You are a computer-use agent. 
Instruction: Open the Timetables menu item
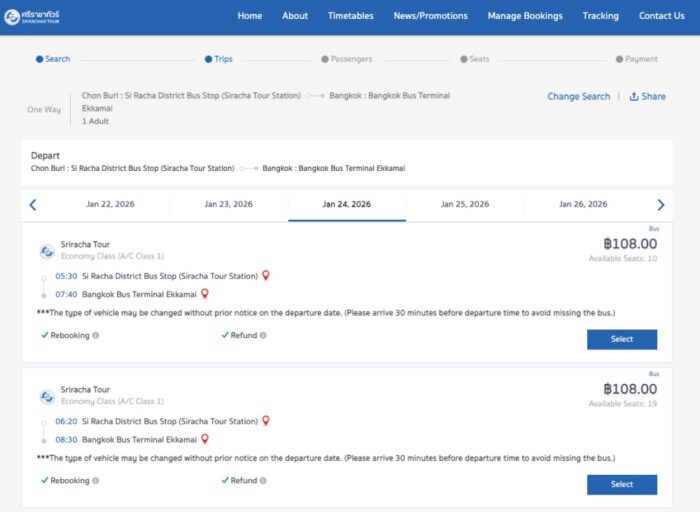[350, 16]
